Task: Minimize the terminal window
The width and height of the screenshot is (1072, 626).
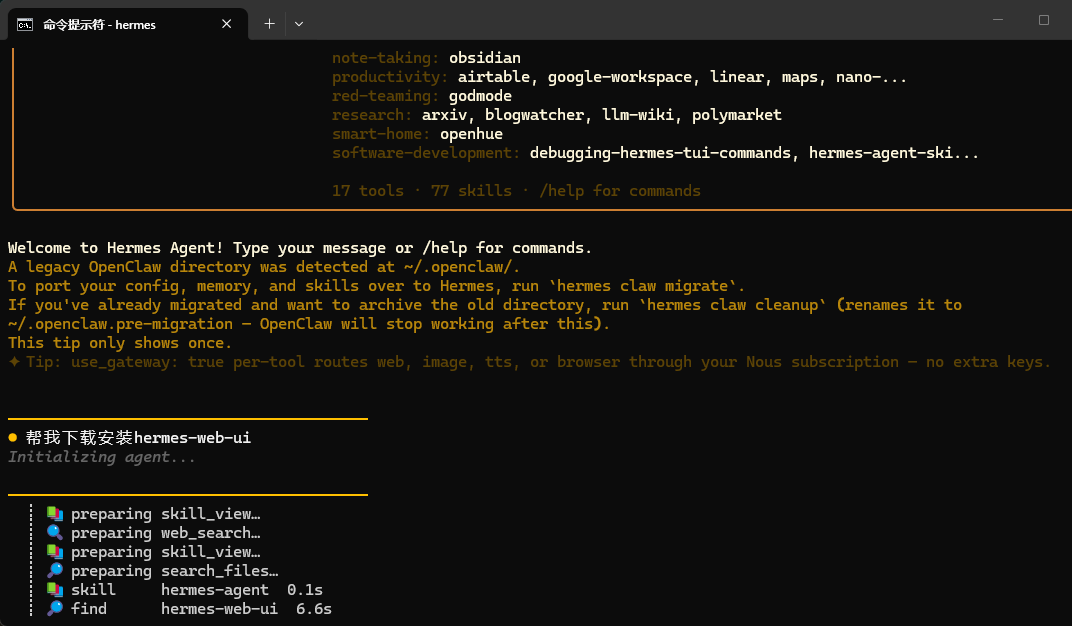Action: click(x=997, y=20)
